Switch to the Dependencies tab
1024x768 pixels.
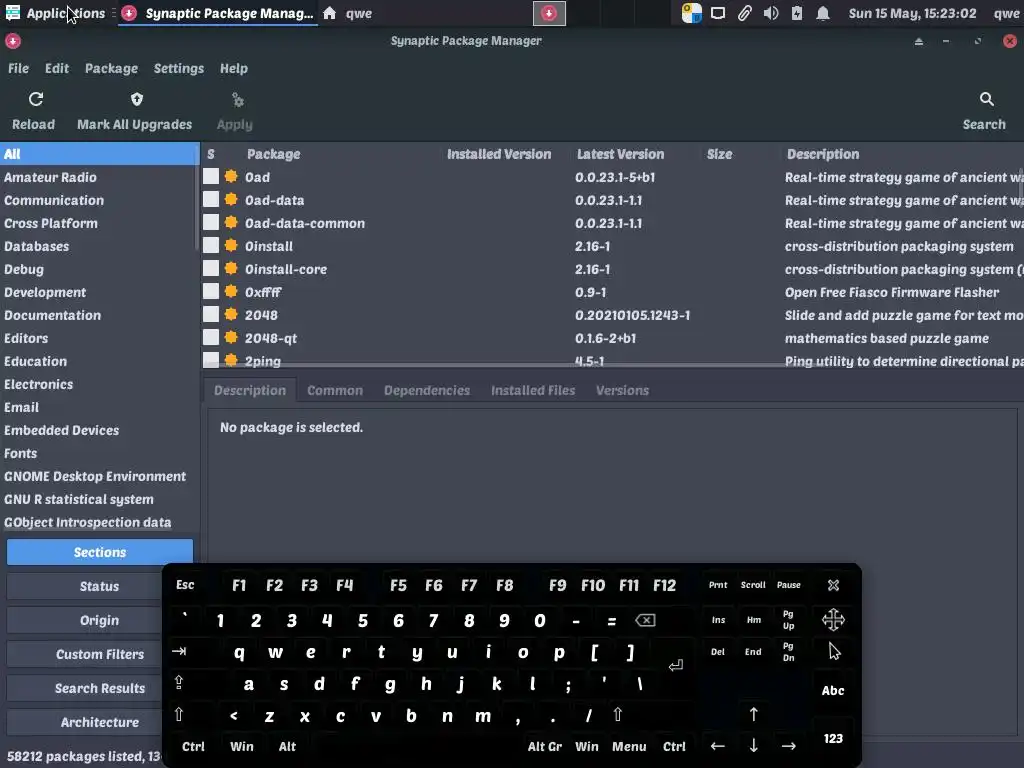pyautogui.click(x=427, y=390)
